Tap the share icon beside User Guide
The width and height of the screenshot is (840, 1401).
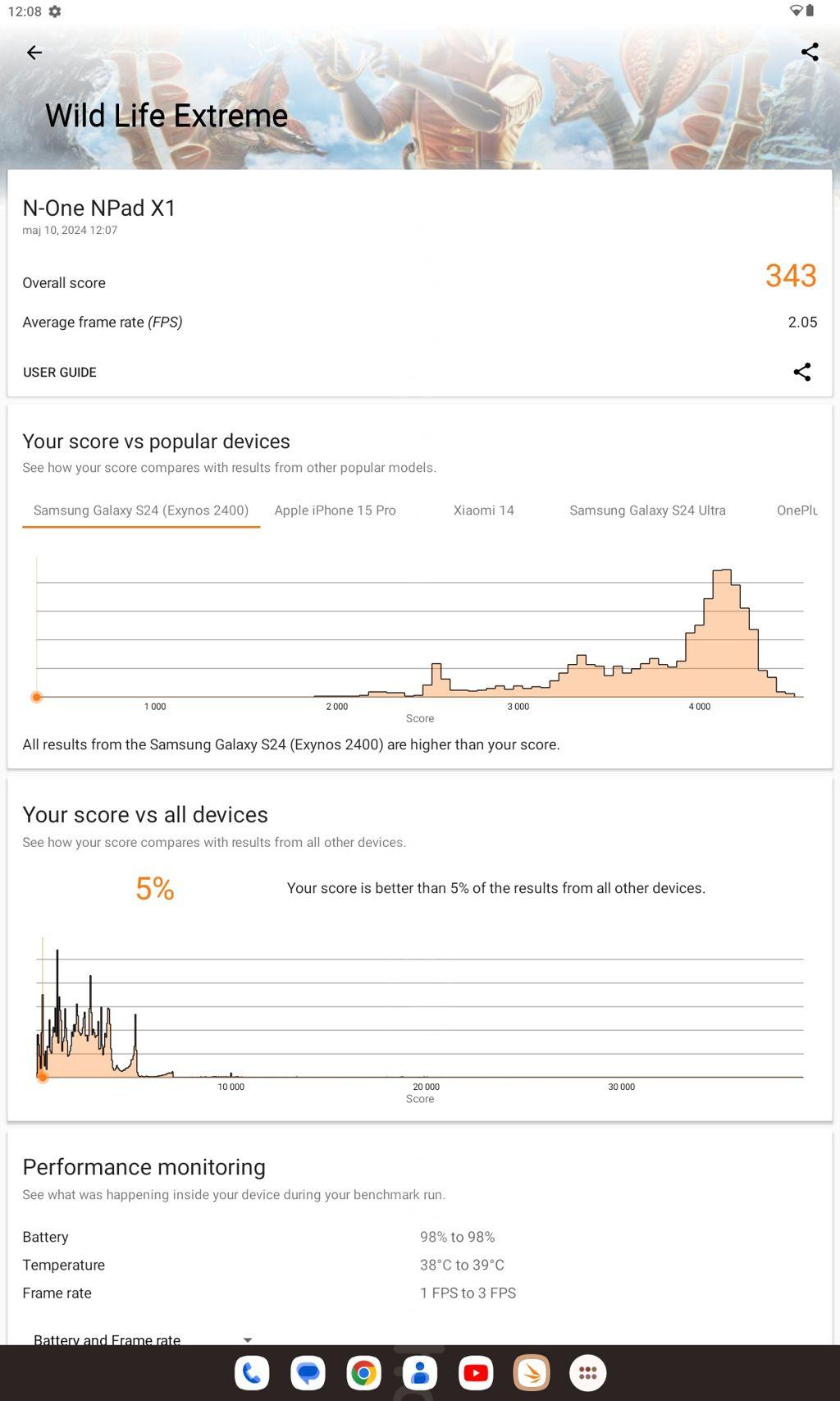[801, 372]
